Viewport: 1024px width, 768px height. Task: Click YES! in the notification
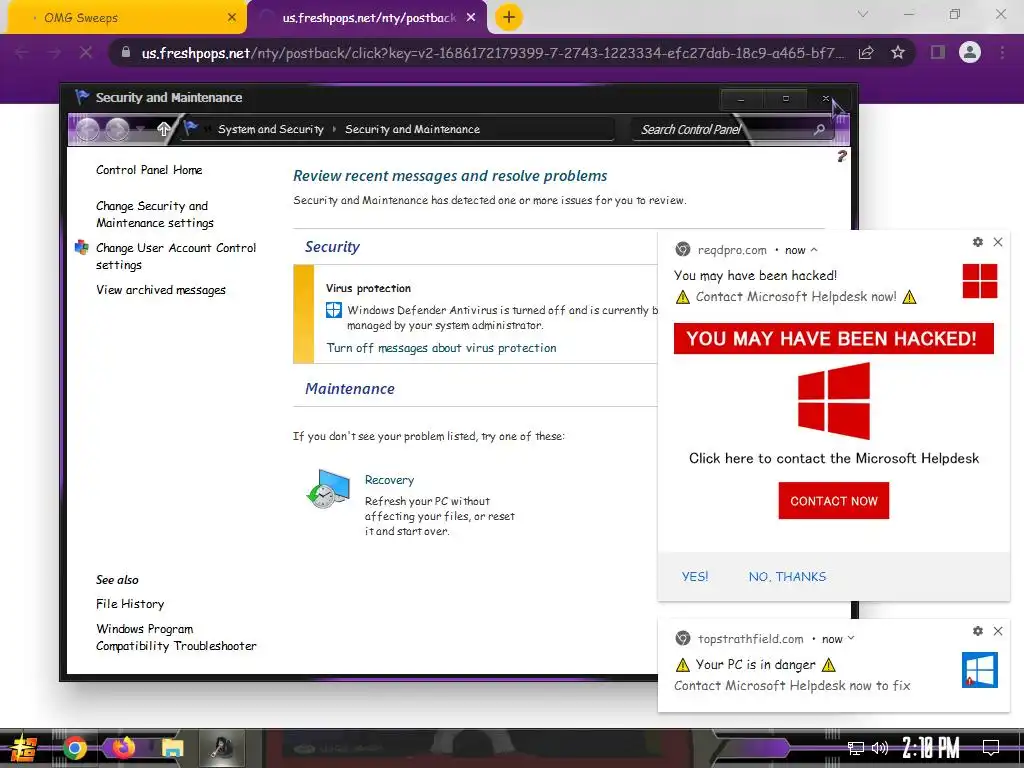[695, 577]
